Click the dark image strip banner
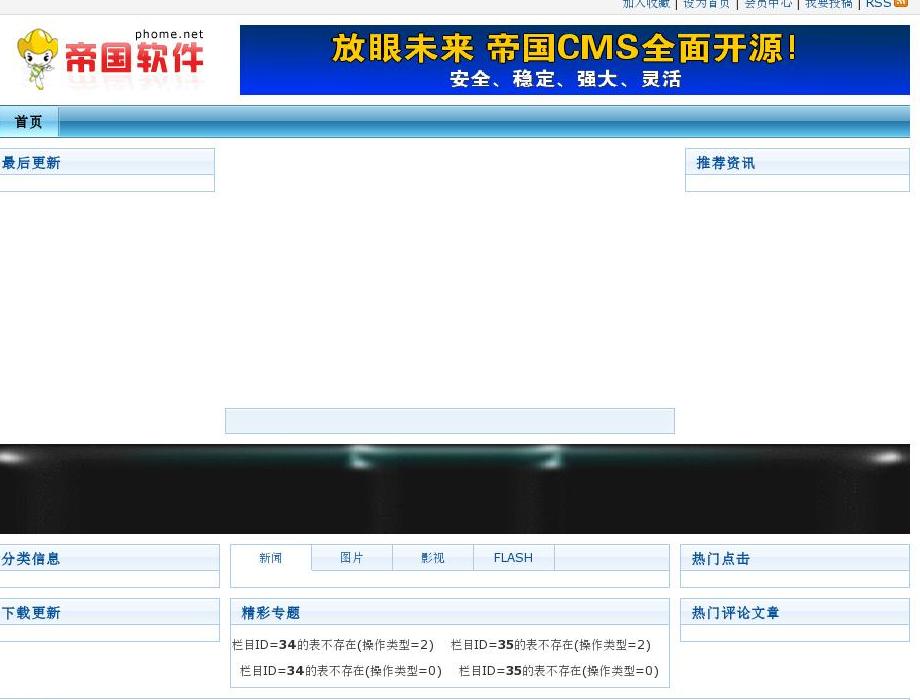 click(455, 489)
